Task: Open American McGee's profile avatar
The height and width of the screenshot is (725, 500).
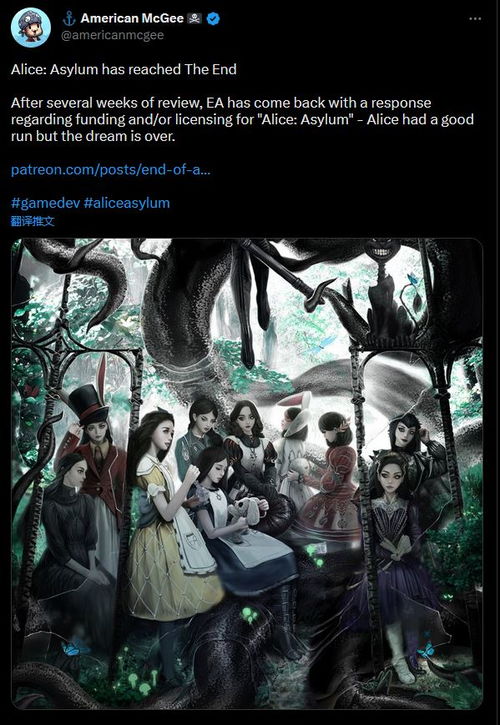Action: [31, 27]
